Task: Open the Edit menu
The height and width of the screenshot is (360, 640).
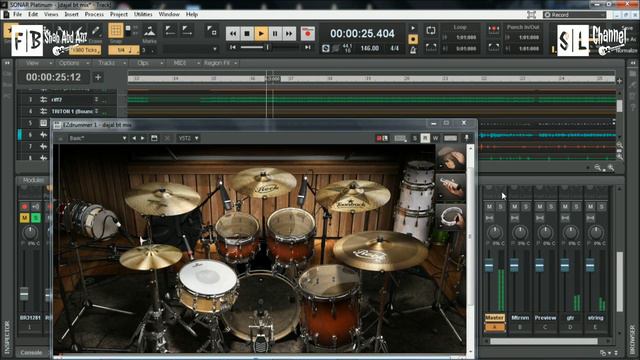Action: coord(33,14)
